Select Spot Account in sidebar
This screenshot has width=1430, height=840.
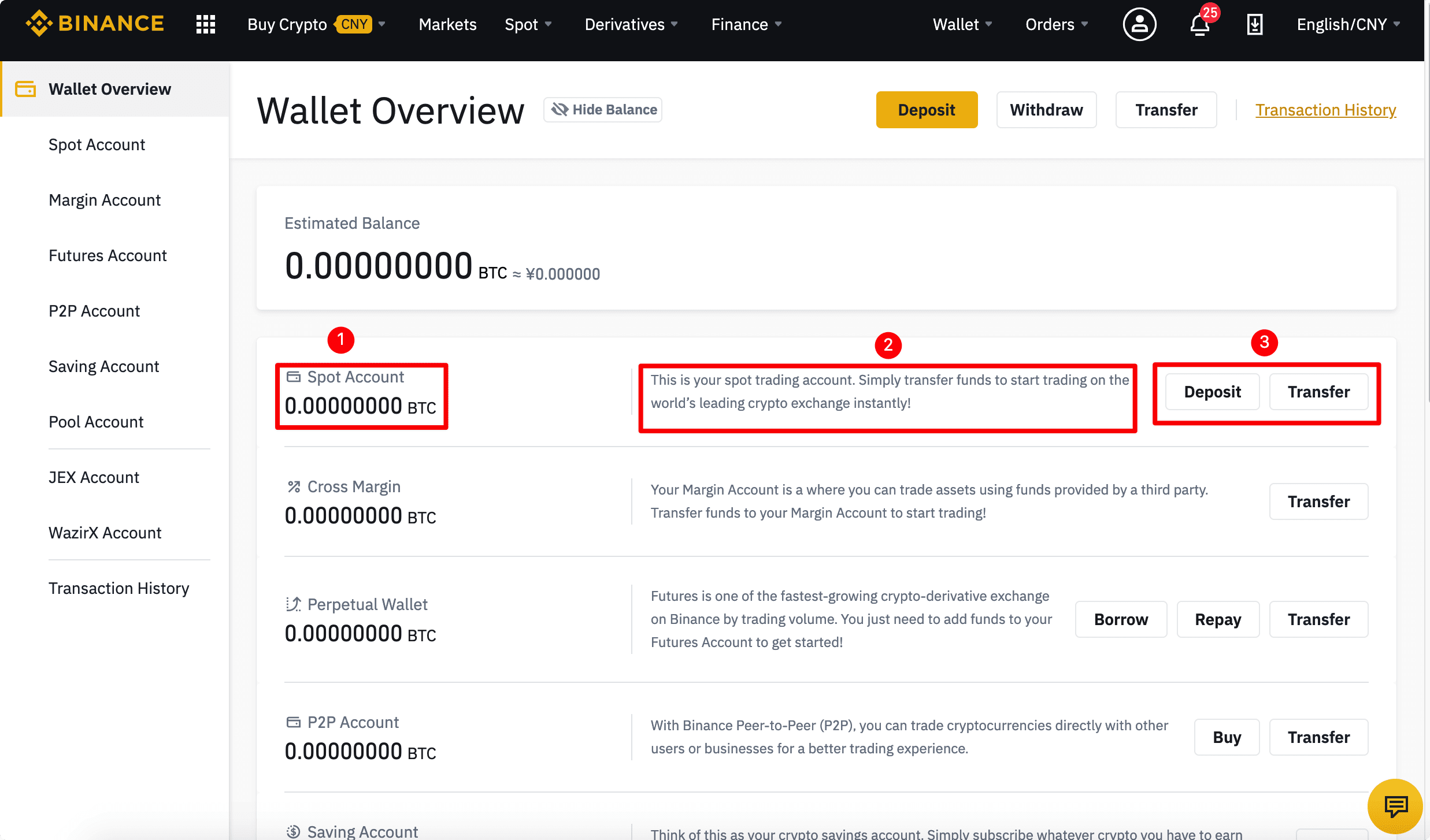[x=97, y=144]
